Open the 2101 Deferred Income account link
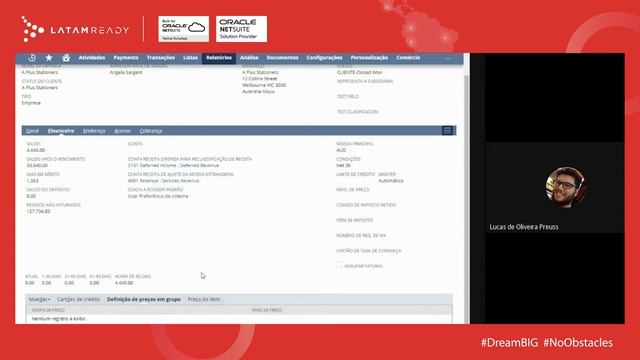This screenshot has width=640, height=360. [x=173, y=165]
